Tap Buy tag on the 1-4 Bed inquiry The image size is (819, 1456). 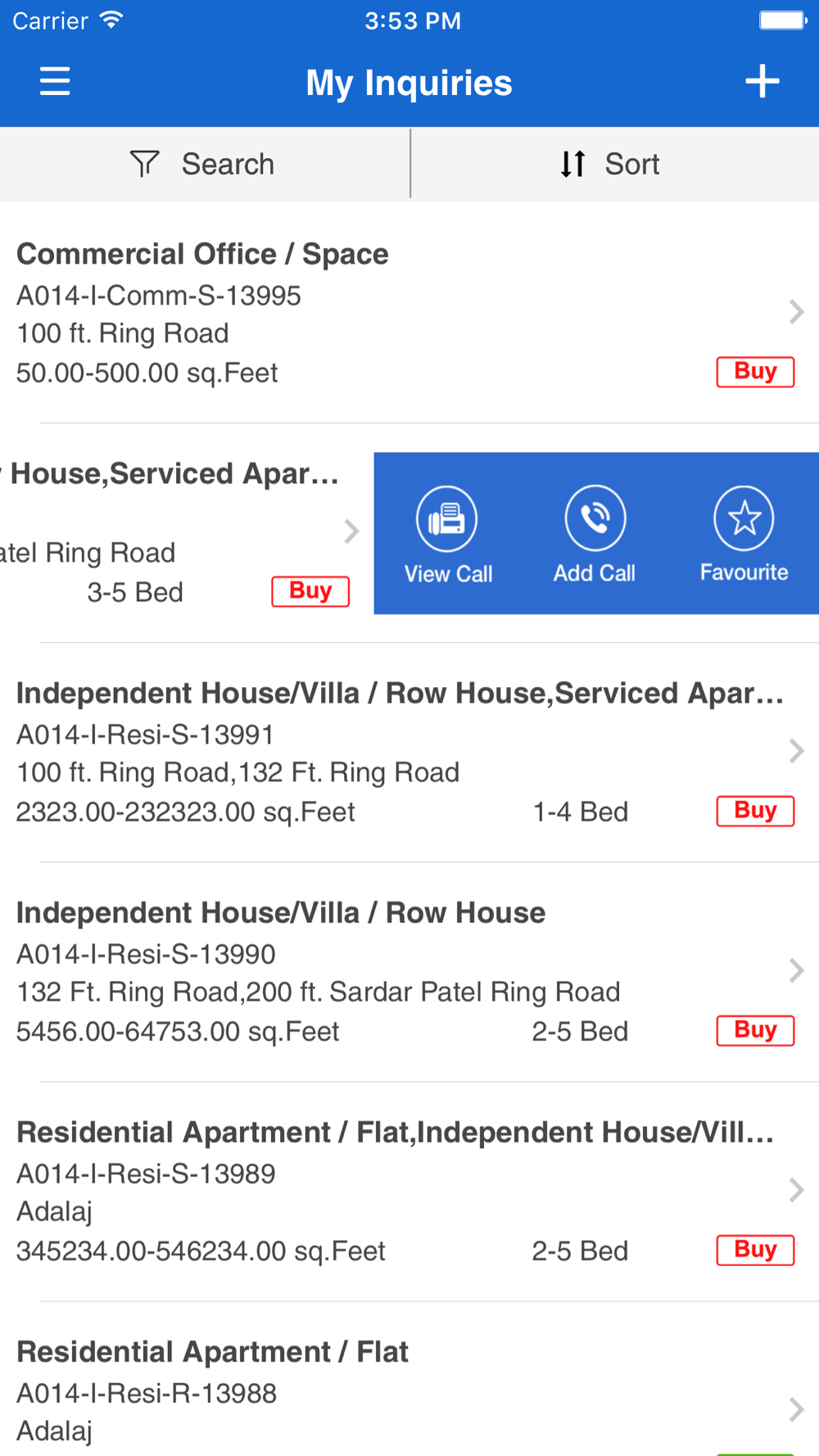point(755,811)
